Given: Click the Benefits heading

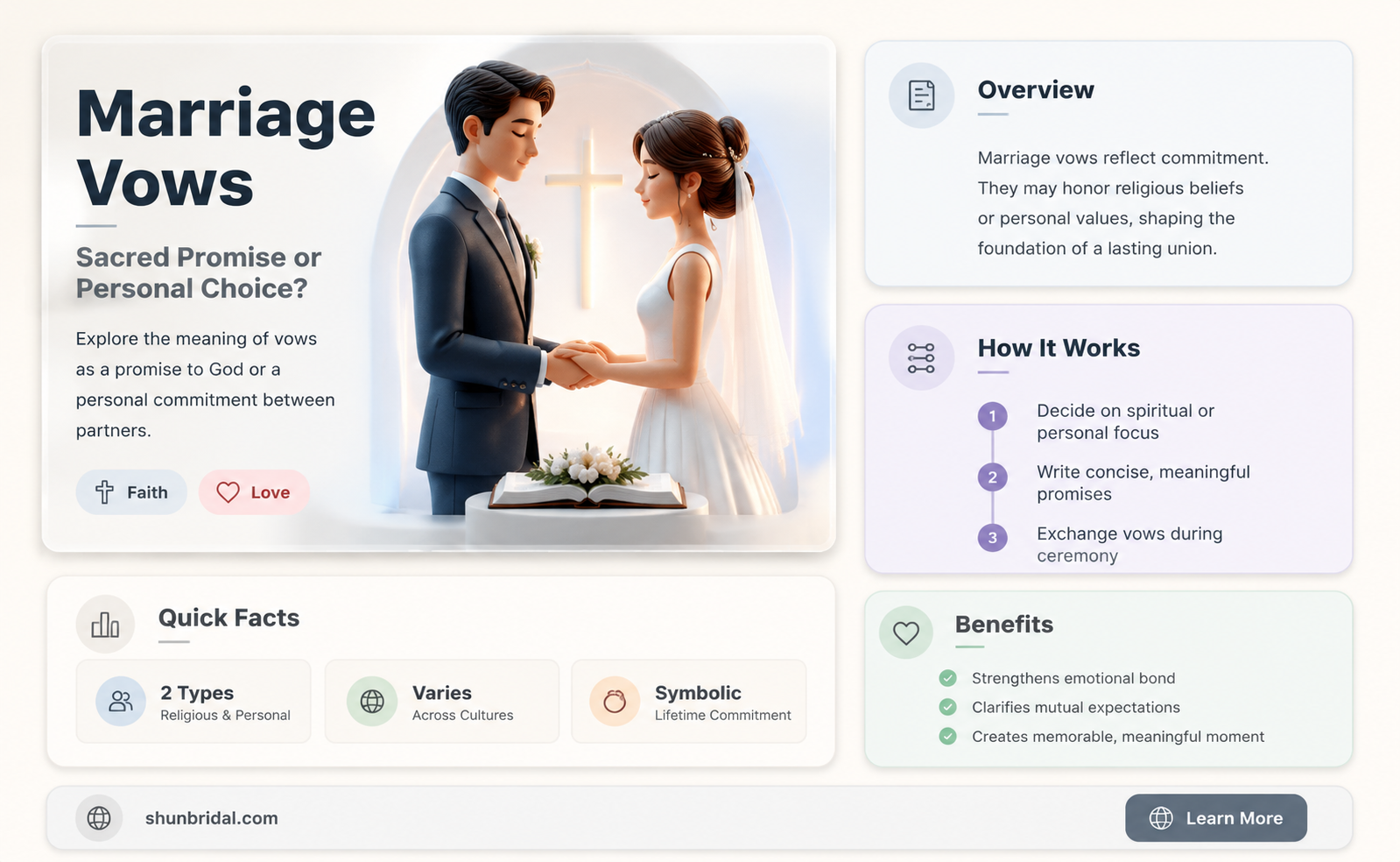Looking at the screenshot, I should (x=1004, y=625).
